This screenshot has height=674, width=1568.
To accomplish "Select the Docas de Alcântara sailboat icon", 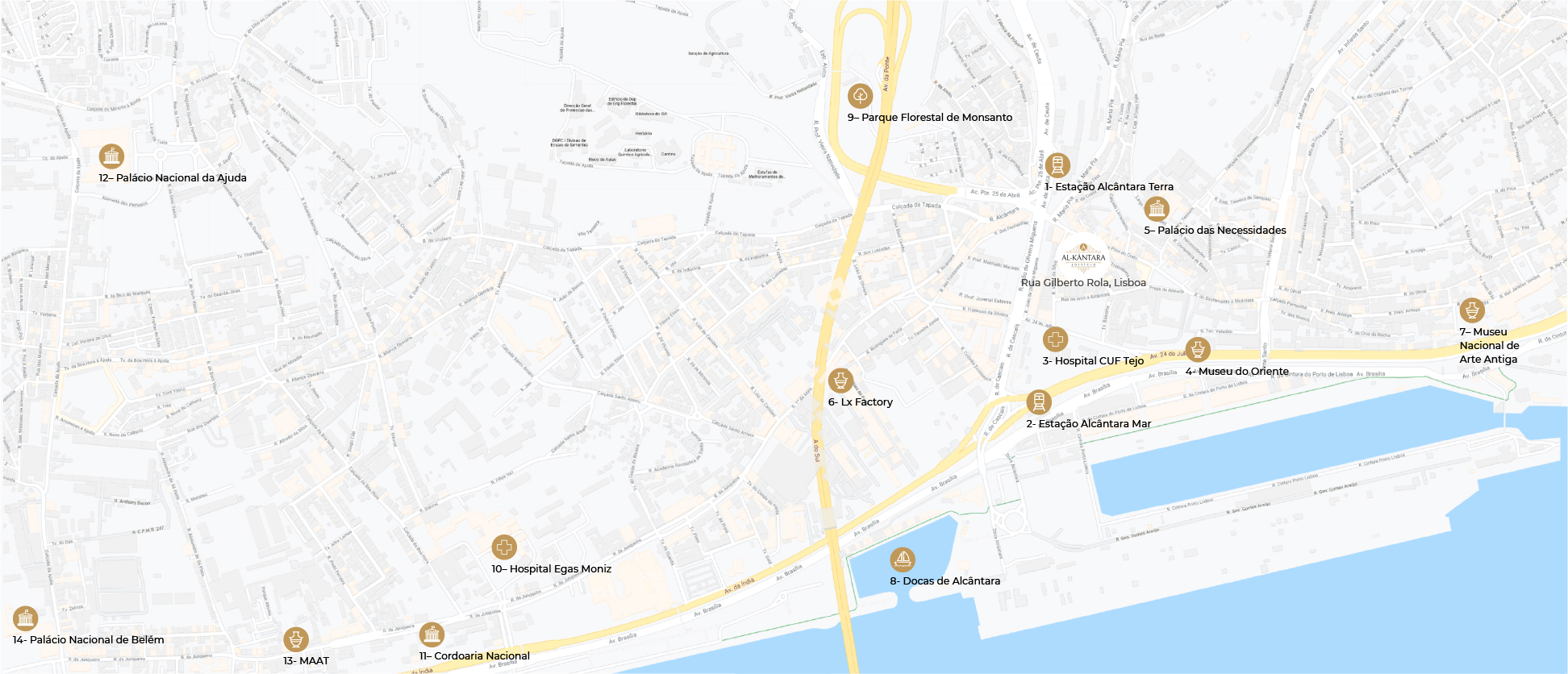I will (903, 560).
